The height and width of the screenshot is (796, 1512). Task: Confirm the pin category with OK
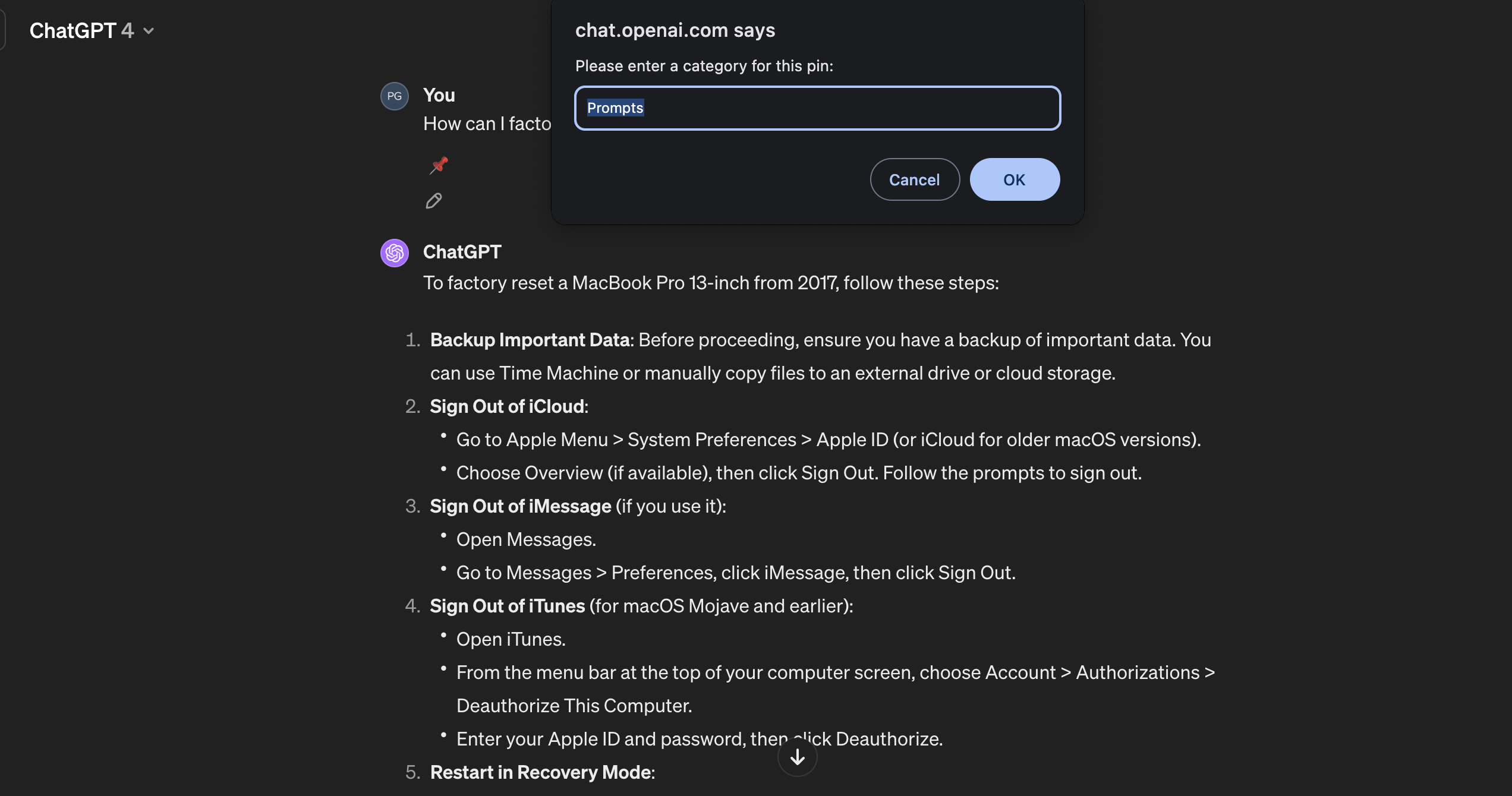1014,179
